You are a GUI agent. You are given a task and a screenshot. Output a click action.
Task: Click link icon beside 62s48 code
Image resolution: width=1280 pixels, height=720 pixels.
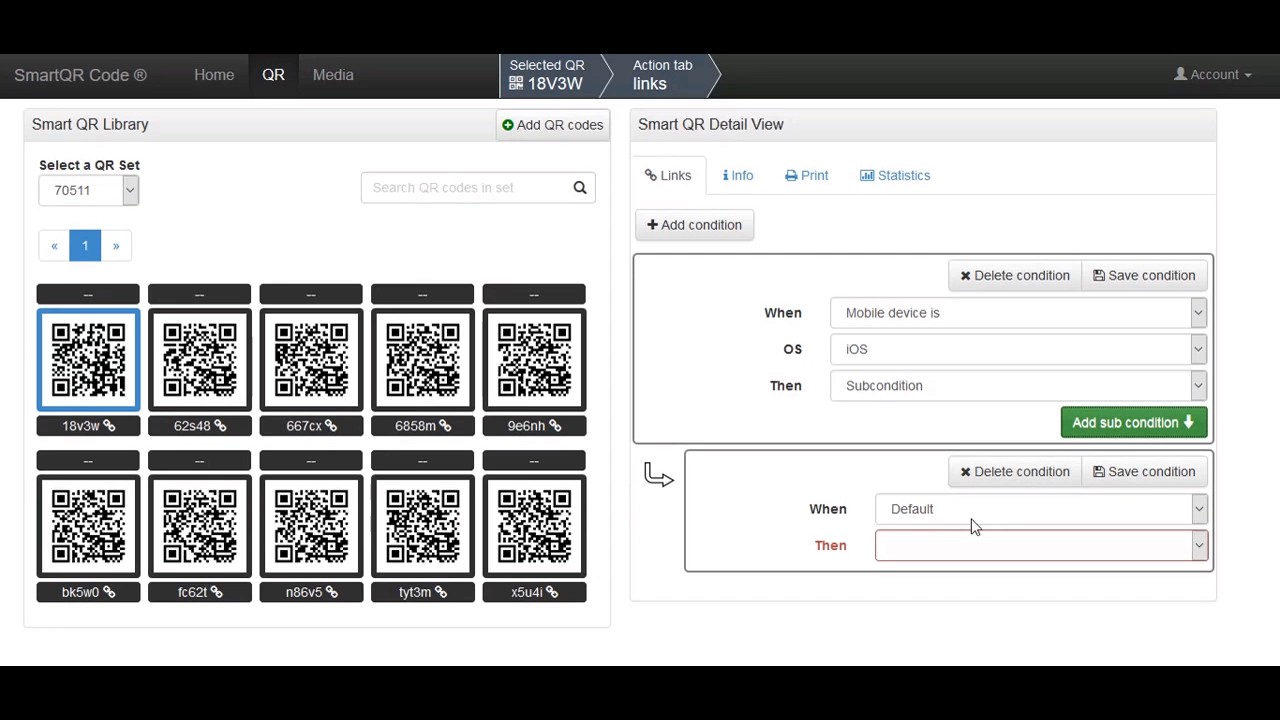point(220,426)
